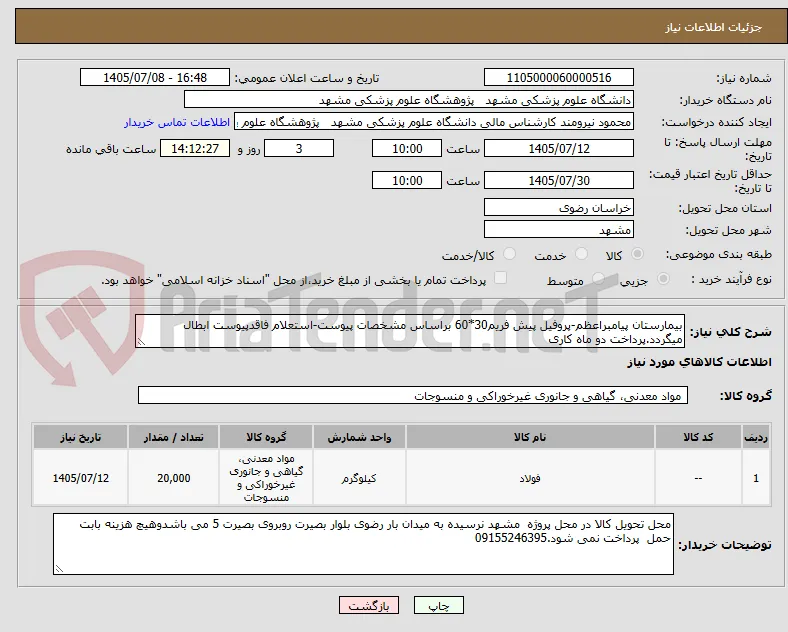Click the table's گروه کالا column header
788x632 pixels.
pos(266,437)
